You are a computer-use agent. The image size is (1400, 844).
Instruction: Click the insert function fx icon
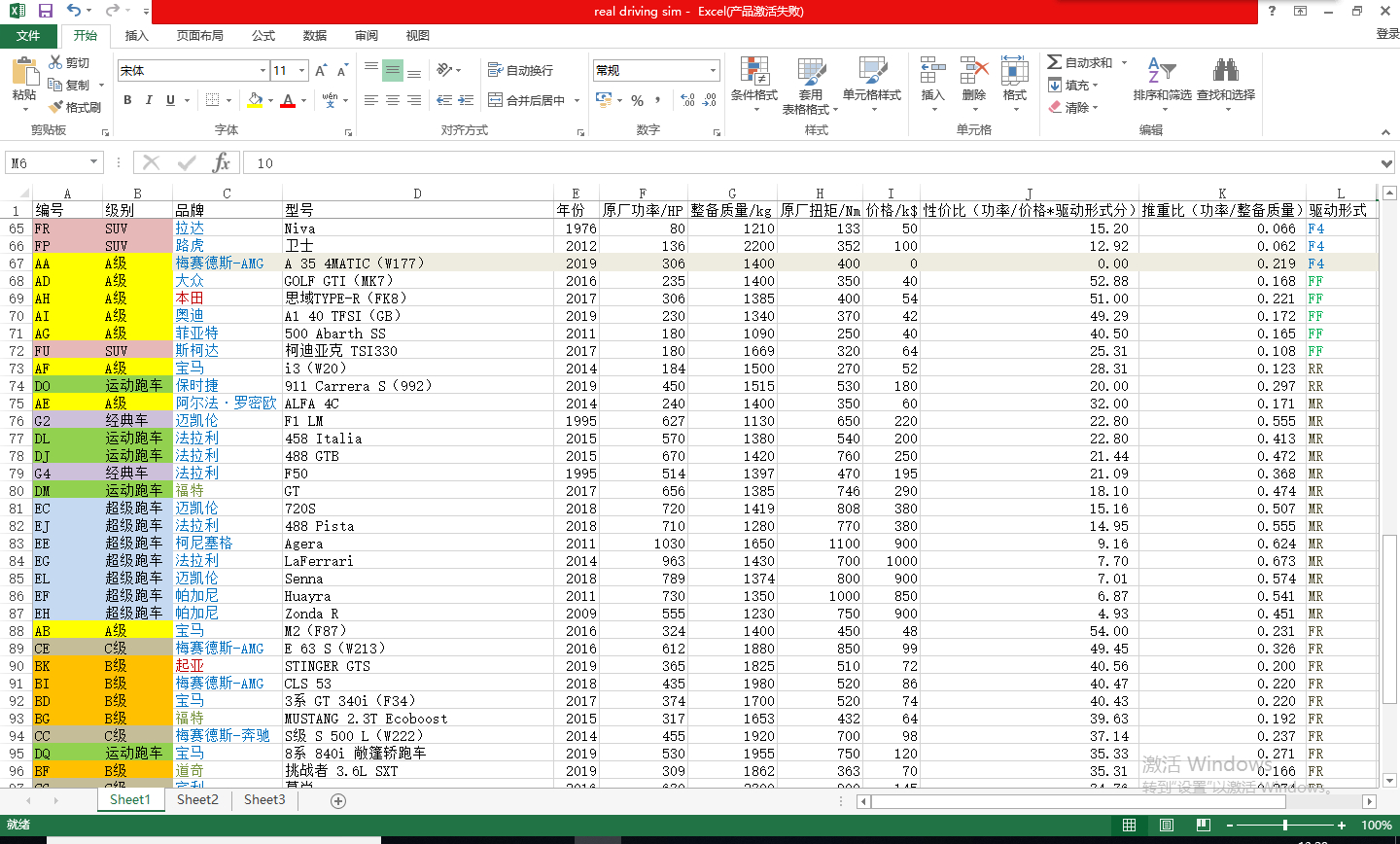222,163
